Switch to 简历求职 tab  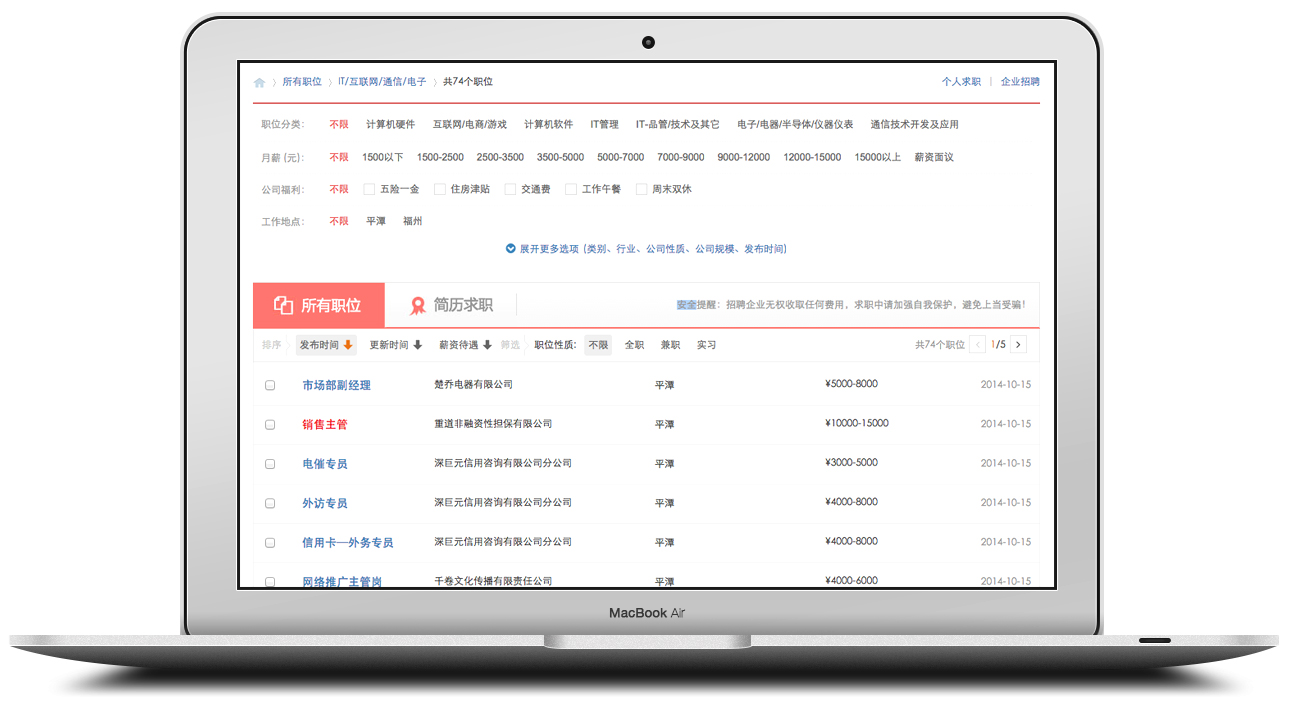pos(452,306)
